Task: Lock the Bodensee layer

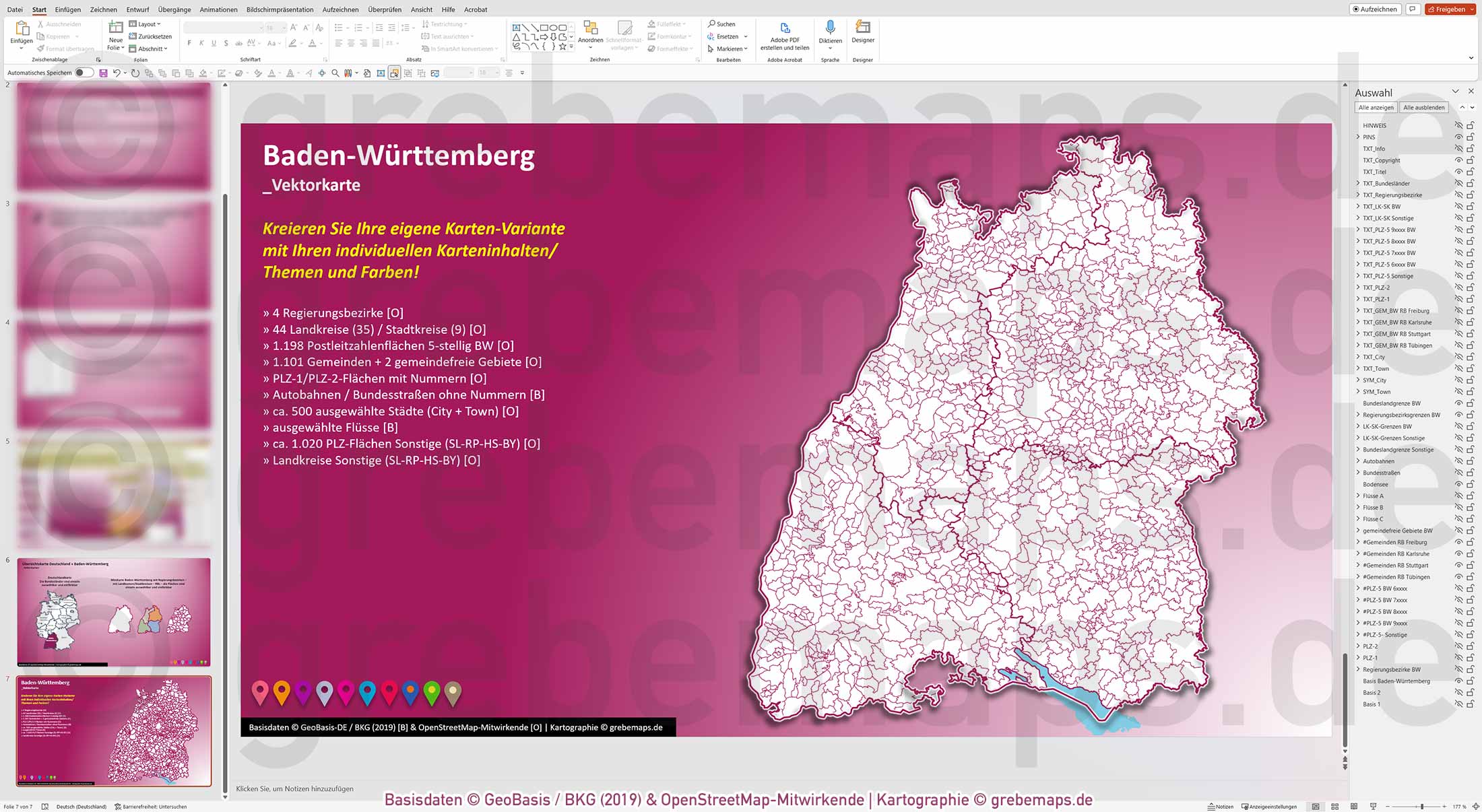Action: pyautogui.click(x=1469, y=484)
